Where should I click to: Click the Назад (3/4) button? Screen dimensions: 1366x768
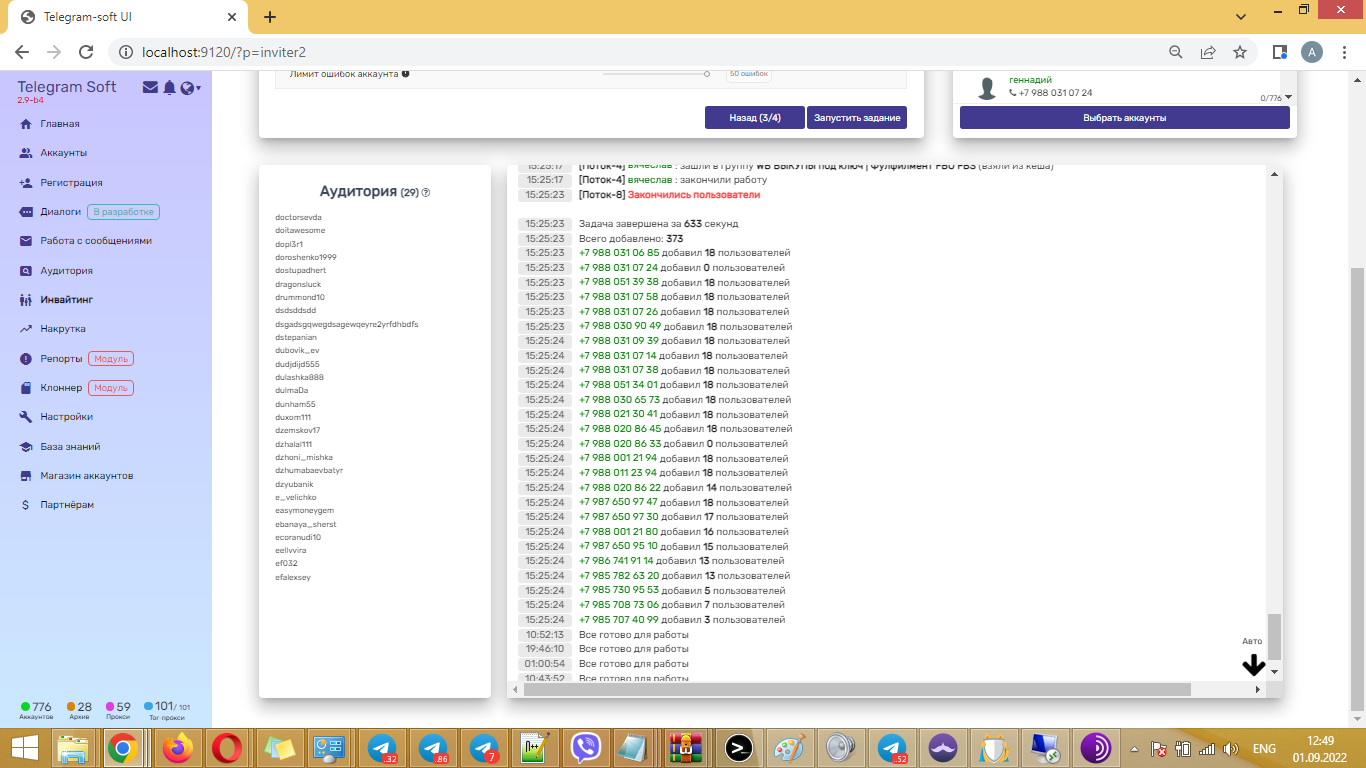(755, 118)
